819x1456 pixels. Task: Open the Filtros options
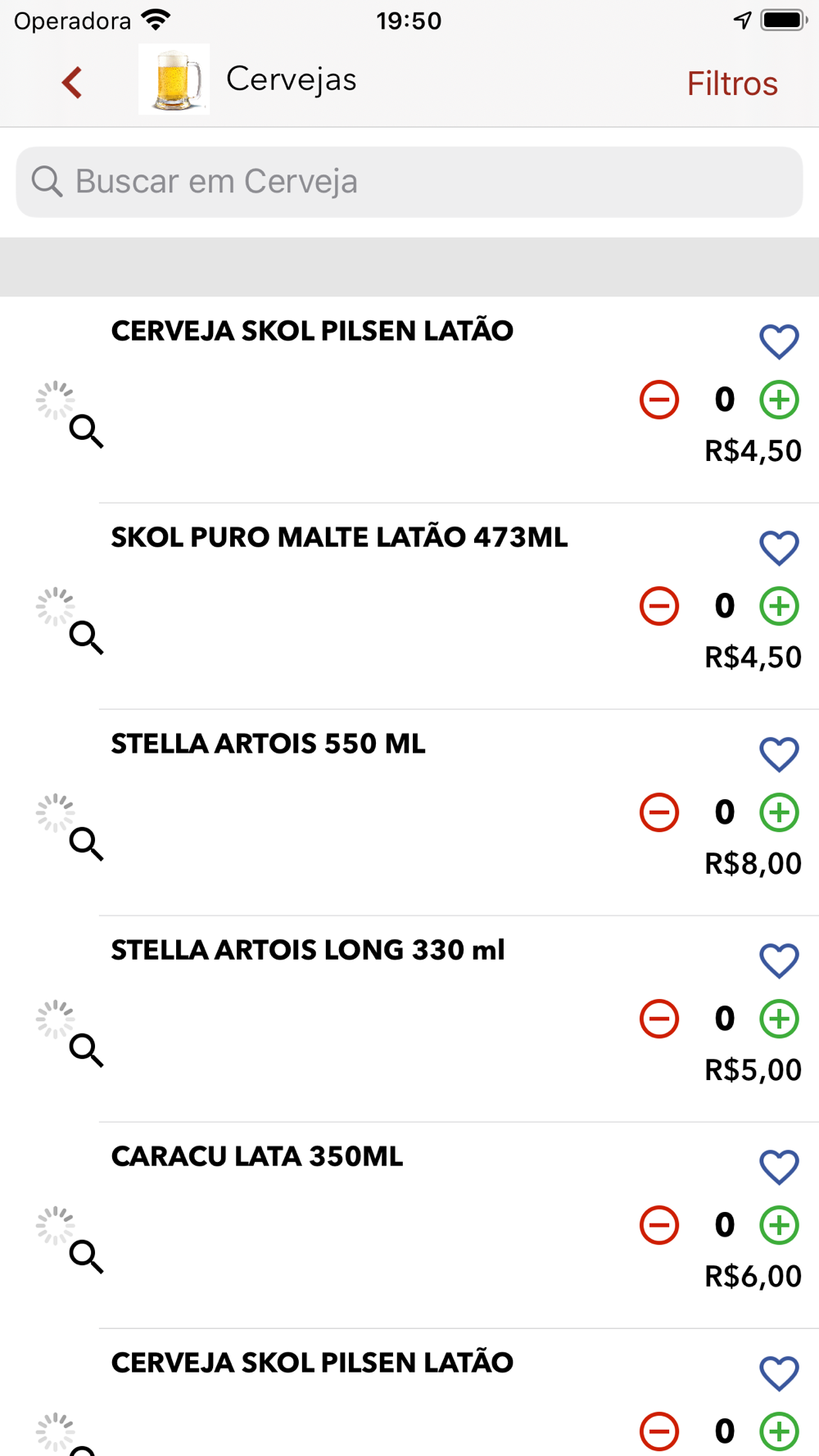732,84
